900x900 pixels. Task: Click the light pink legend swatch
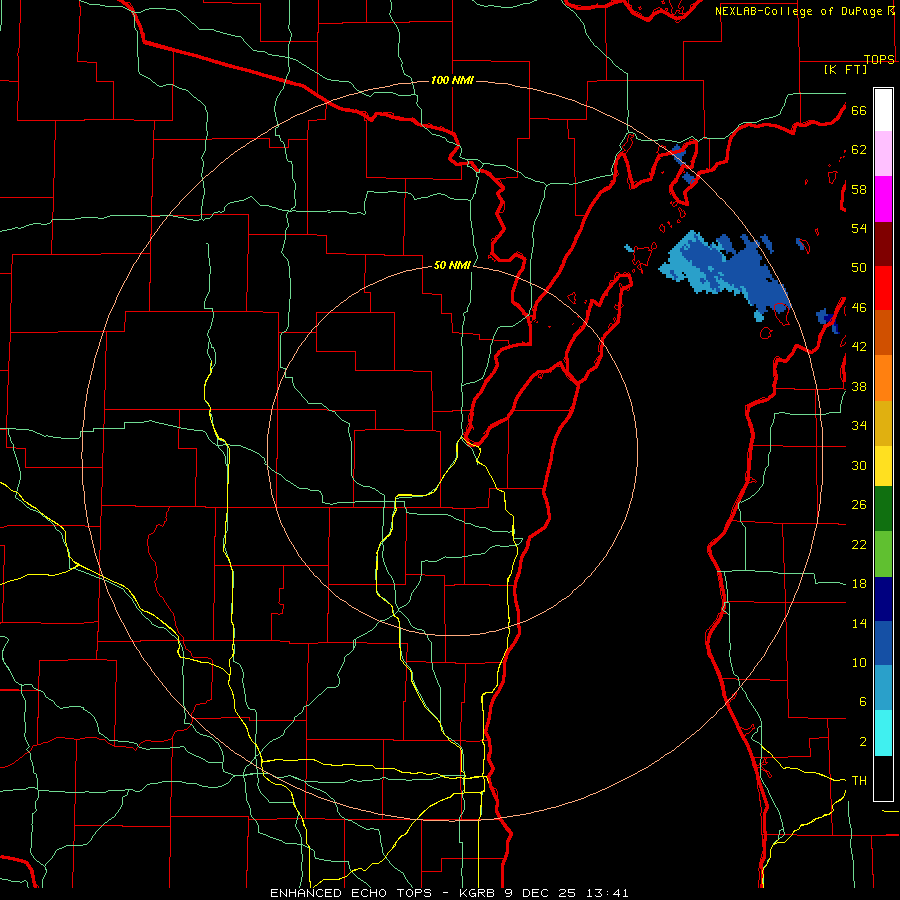click(883, 153)
